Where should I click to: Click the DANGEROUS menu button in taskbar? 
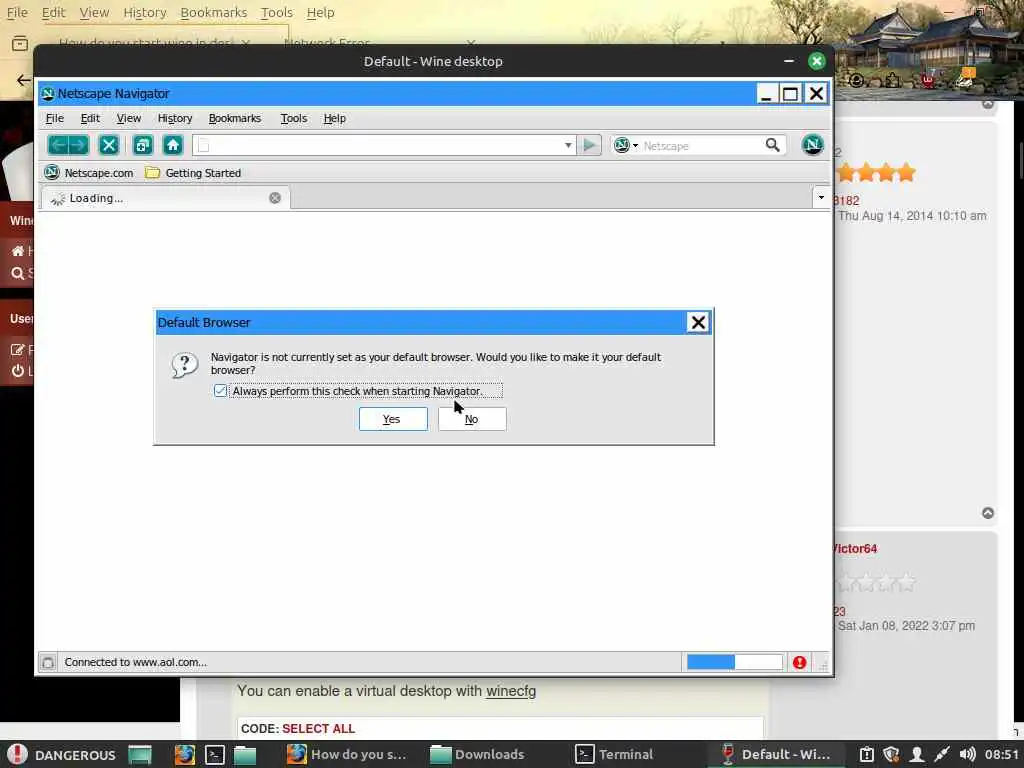62,754
